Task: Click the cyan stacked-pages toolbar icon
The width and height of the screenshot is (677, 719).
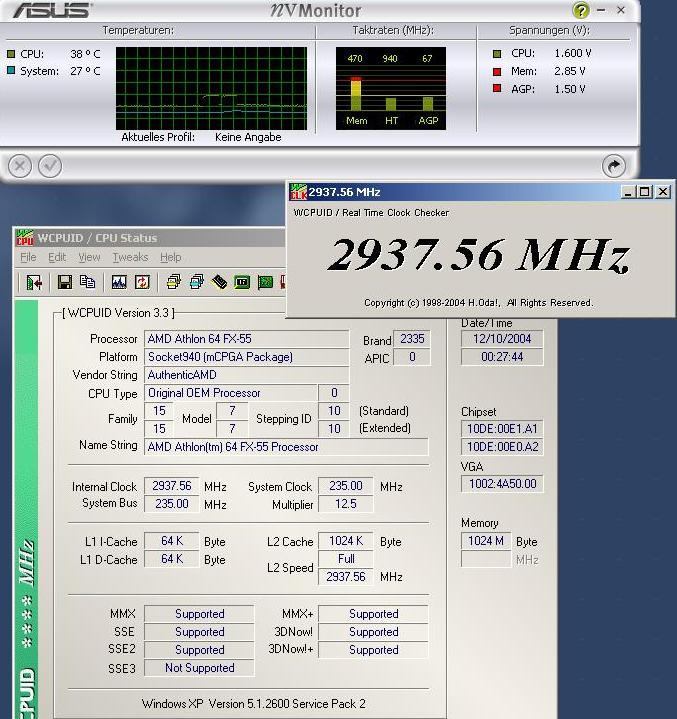Action: tap(197, 282)
